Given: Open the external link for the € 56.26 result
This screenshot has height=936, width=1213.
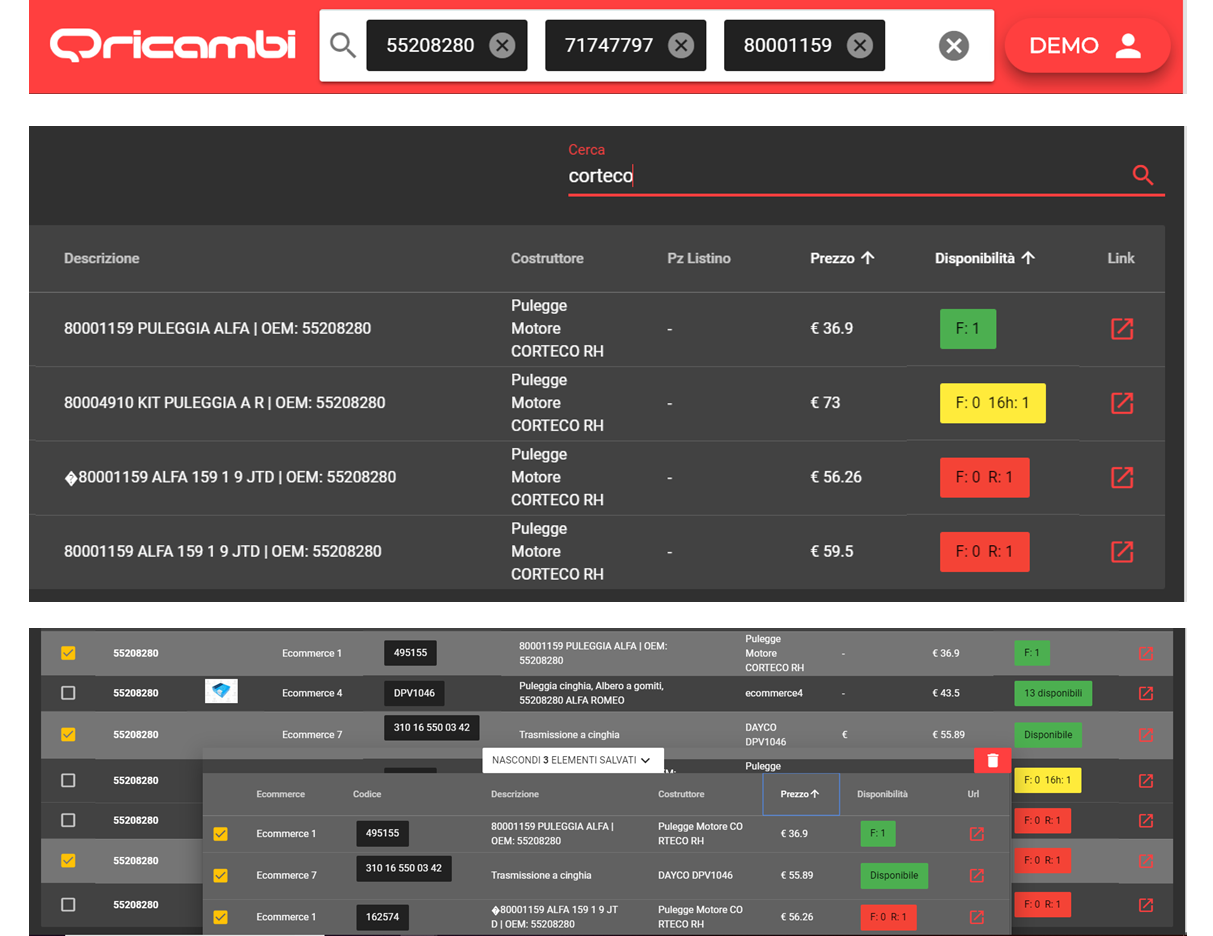Looking at the screenshot, I should tap(1122, 477).
